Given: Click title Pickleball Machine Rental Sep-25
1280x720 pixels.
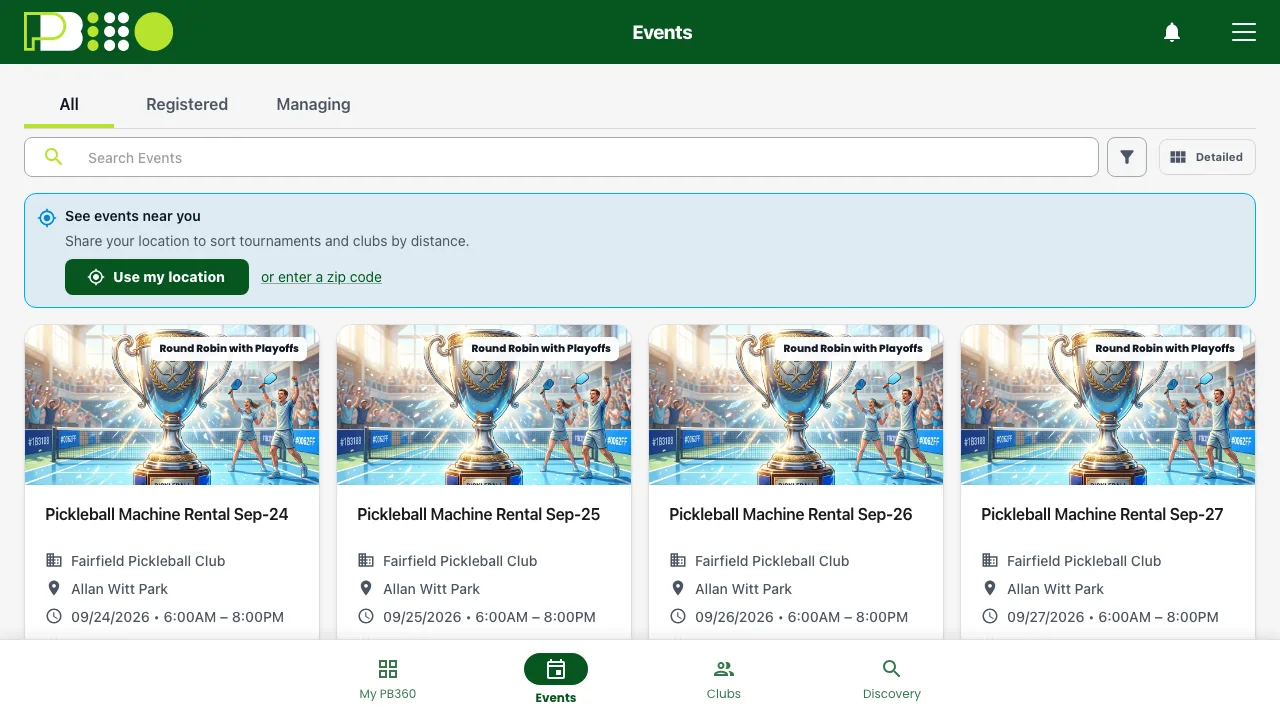Looking at the screenshot, I should 479,514.
